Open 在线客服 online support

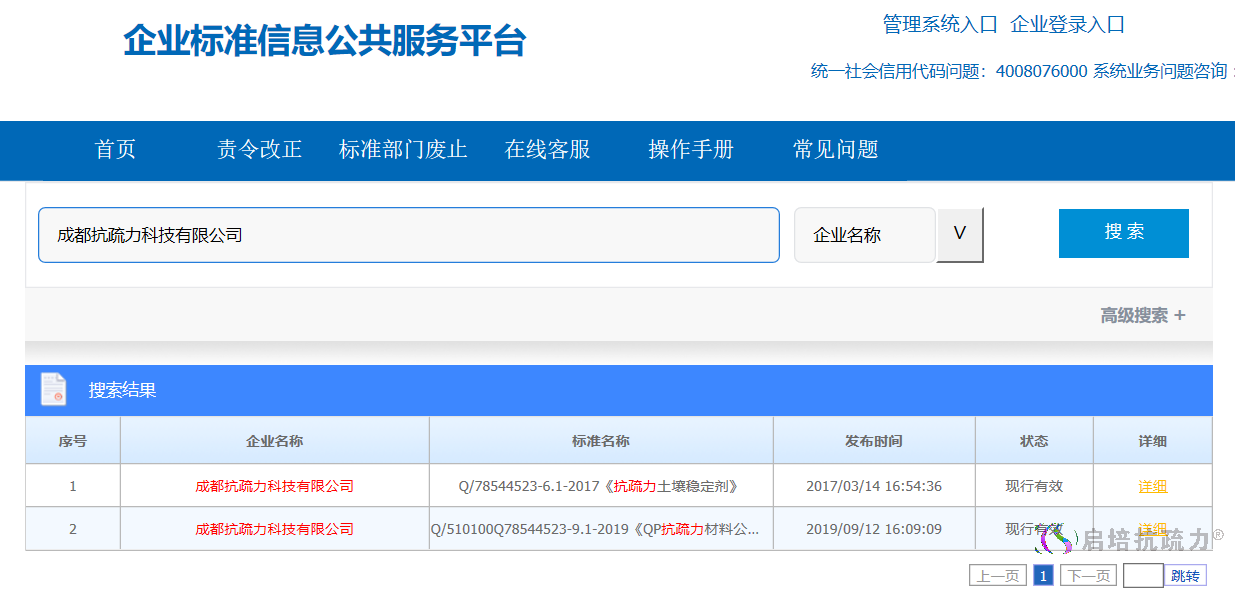pyautogui.click(x=547, y=150)
